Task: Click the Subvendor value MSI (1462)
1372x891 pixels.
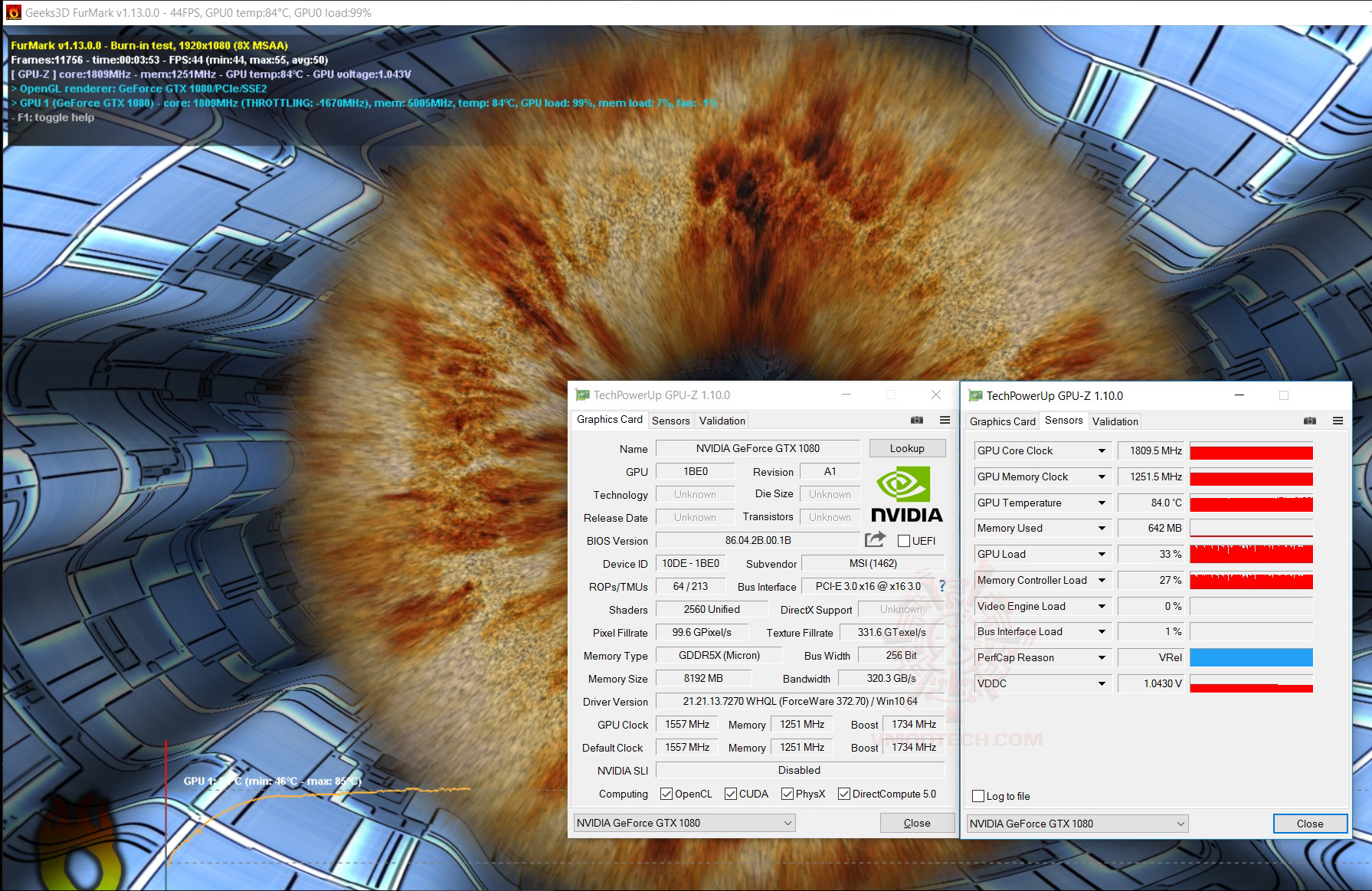Action: point(873,563)
